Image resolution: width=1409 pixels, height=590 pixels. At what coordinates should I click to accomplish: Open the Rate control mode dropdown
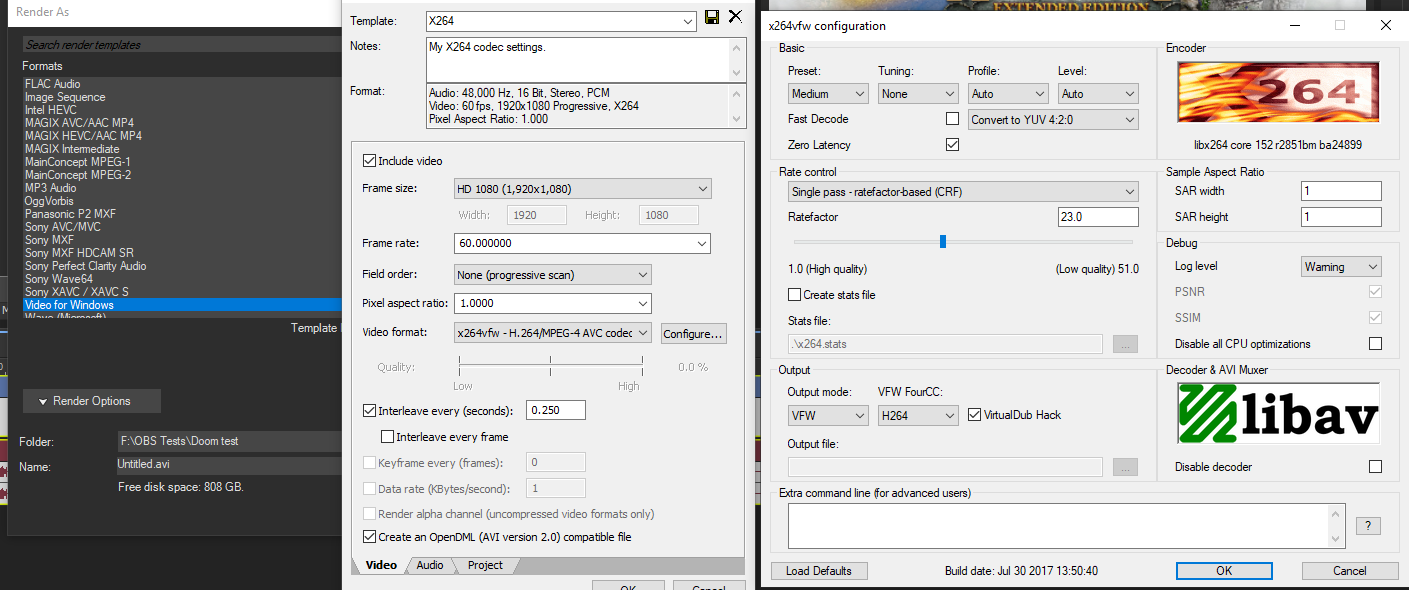(x=963, y=191)
